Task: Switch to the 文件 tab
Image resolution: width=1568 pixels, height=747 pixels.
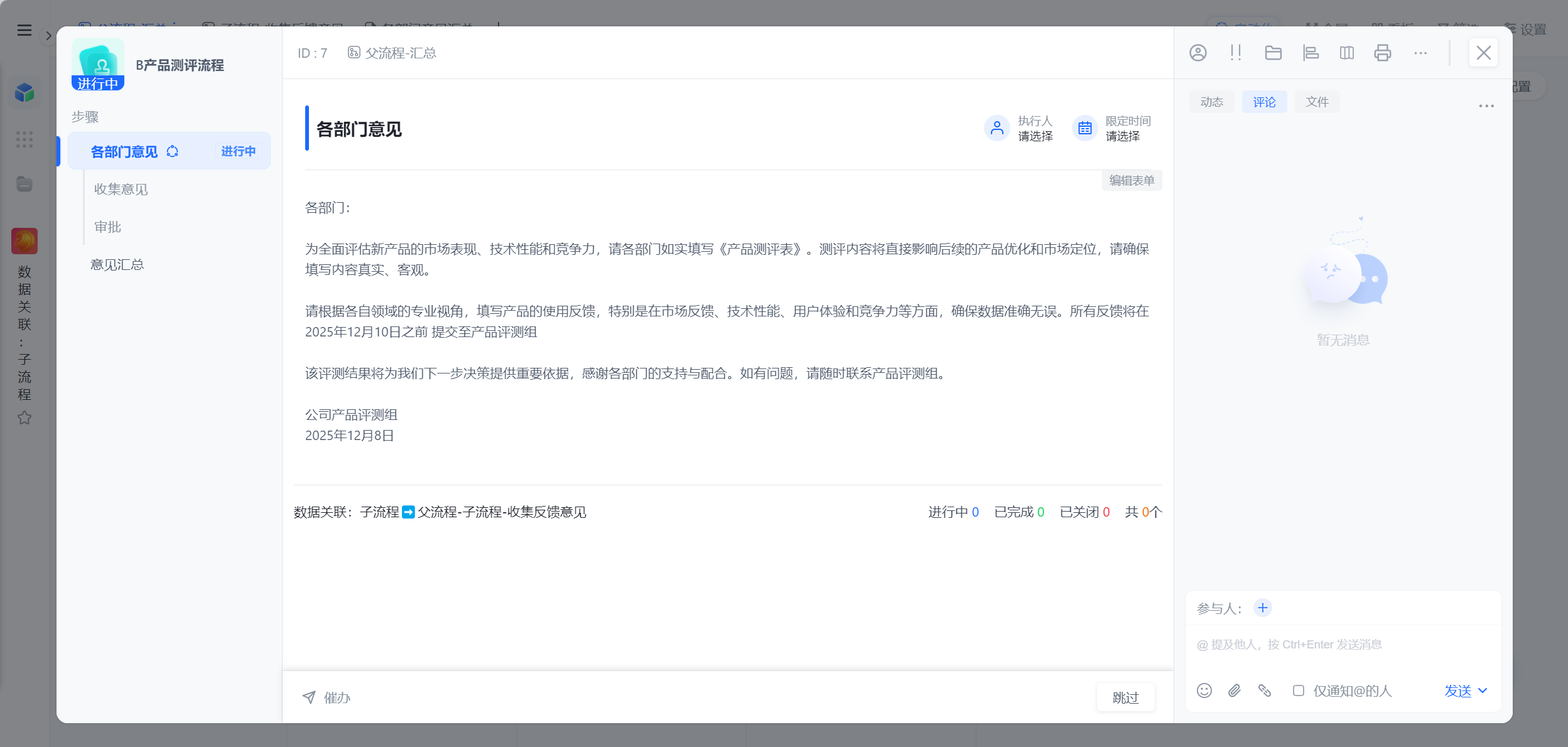Action: 1317,102
